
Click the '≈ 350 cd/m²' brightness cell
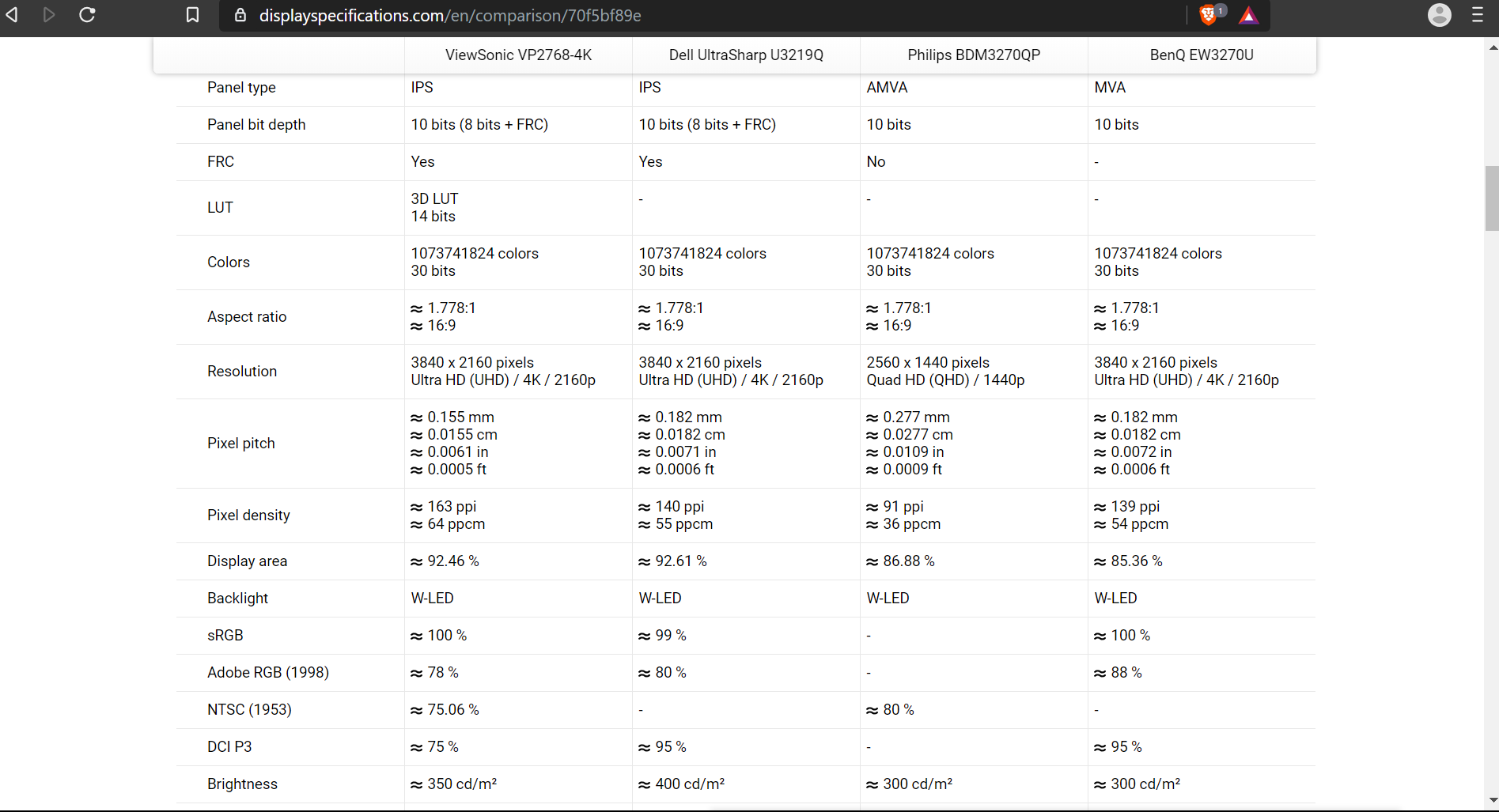coord(454,784)
